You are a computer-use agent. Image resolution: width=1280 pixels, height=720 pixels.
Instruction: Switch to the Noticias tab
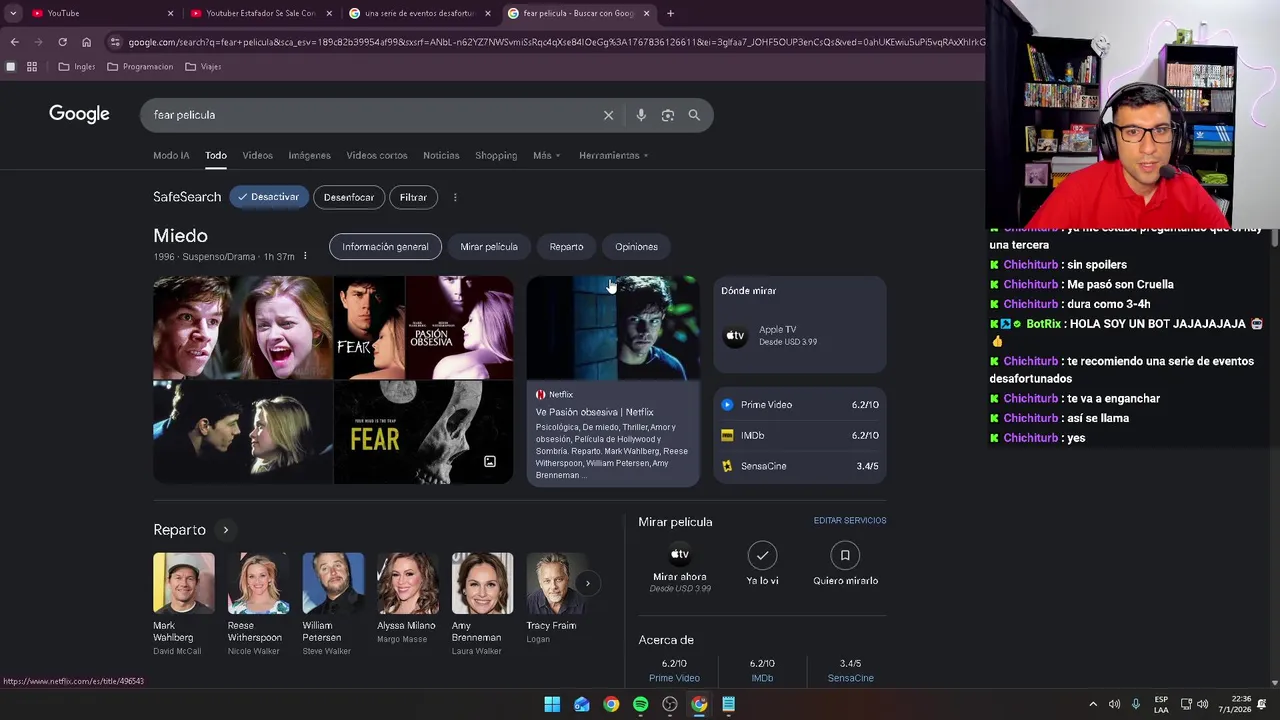[x=441, y=155]
